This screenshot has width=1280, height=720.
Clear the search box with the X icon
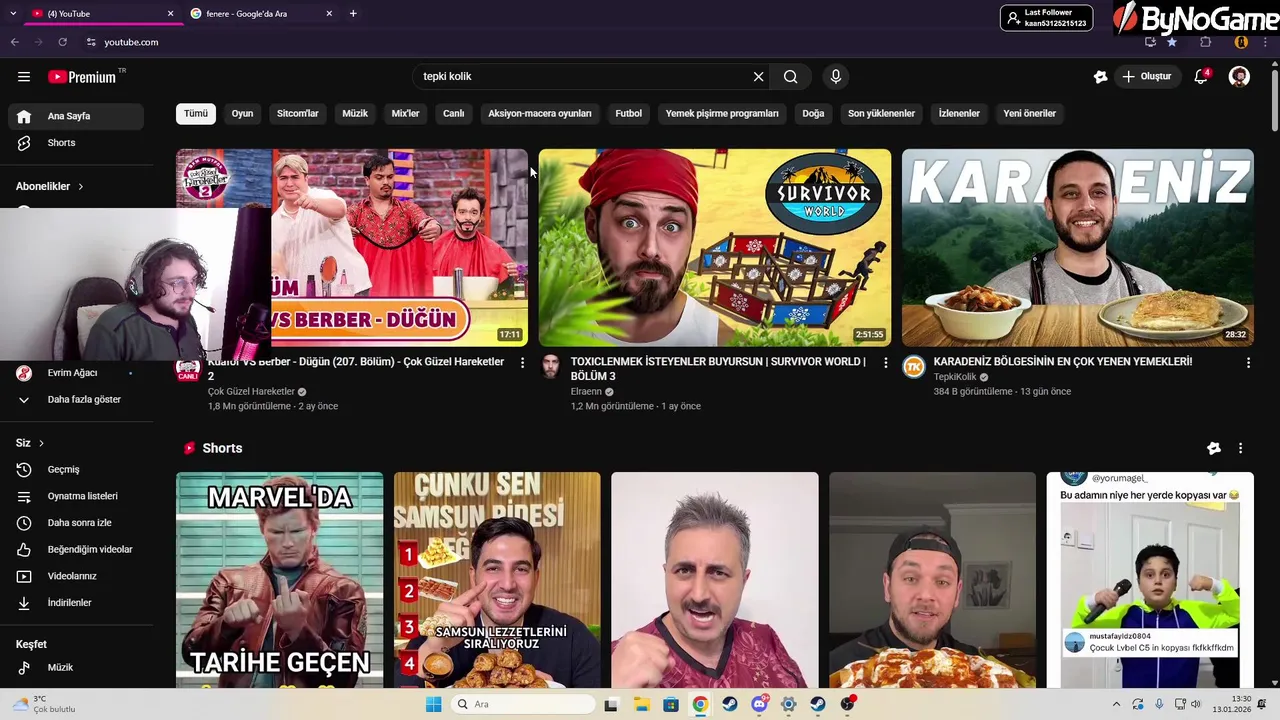click(x=758, y=77)
